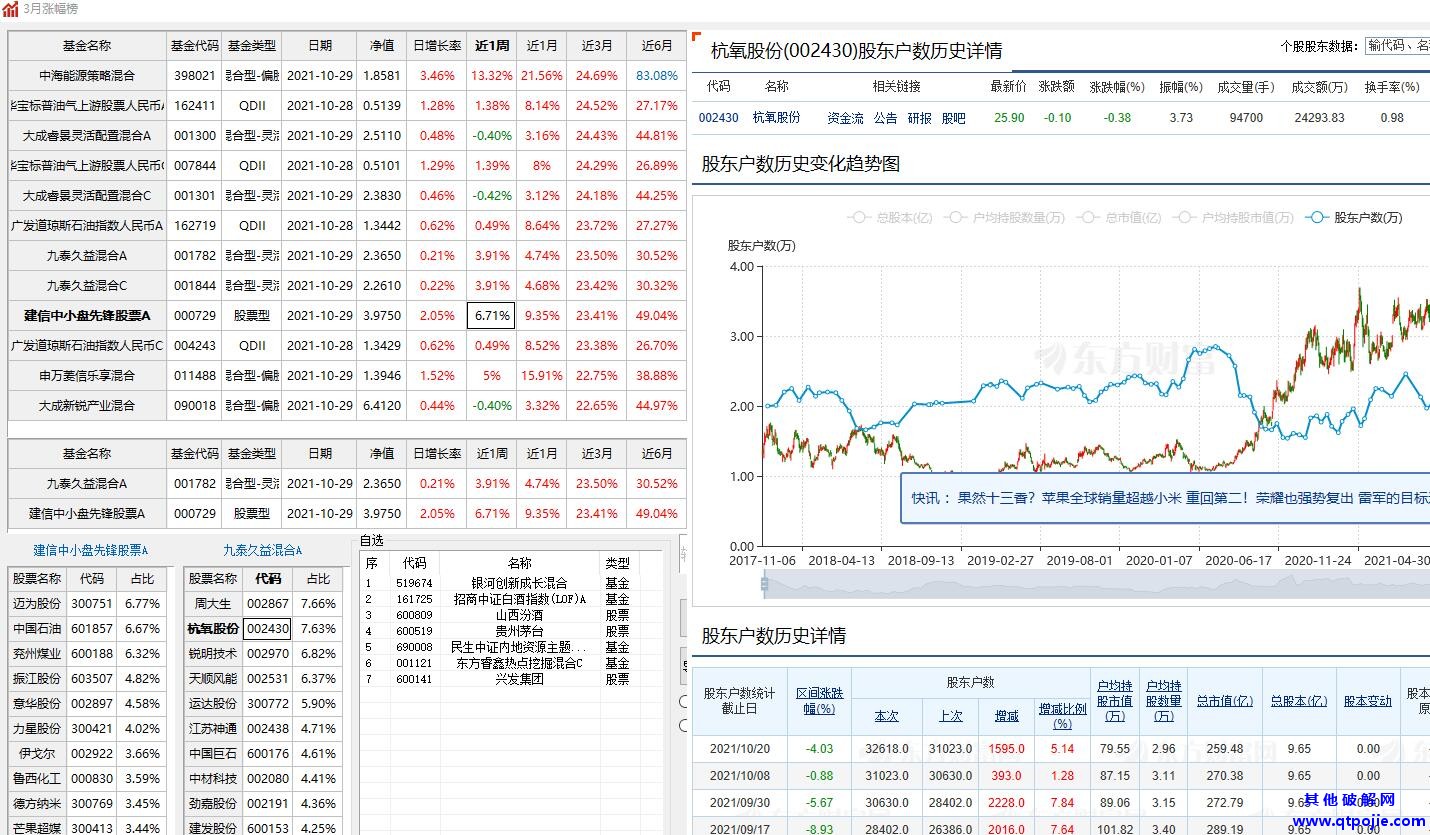Select watchlist item 贵州茅台
Screen dimensions: 1430x835
coord(519,631)
